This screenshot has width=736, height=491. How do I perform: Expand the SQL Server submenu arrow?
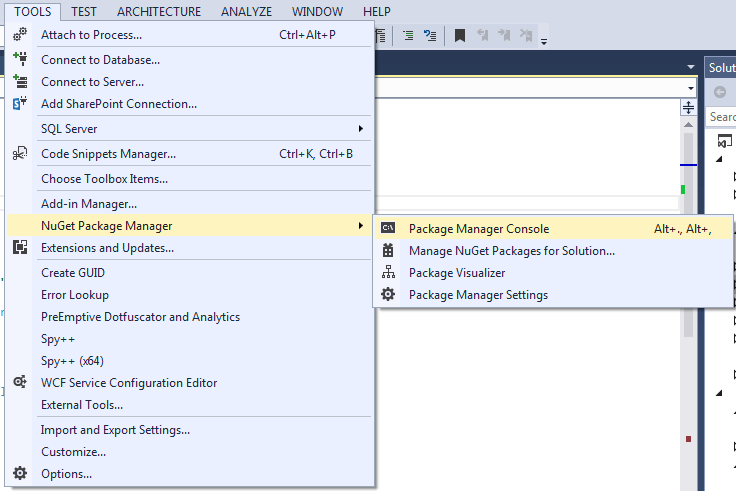(x=360, y=128)
